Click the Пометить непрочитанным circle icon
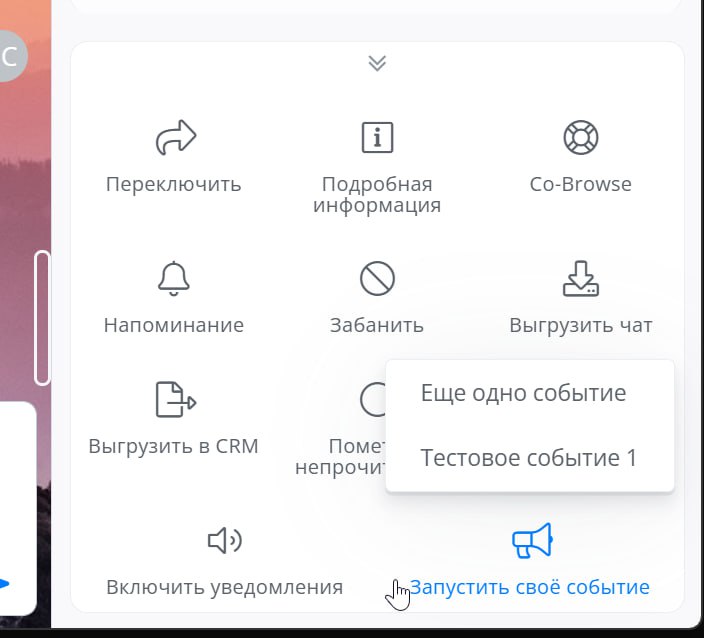This screenshot has height=638, width=704. coord(373,400)
